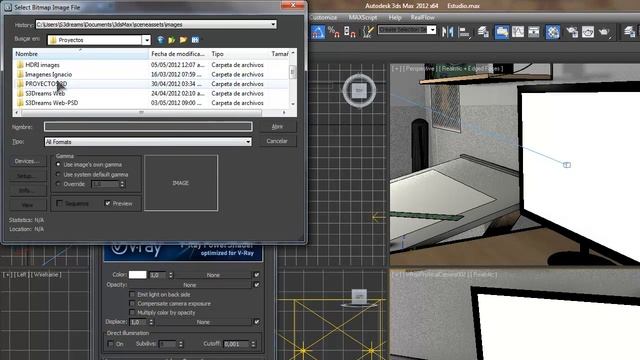Image resolution: width=640 pixels, height=360 pixels.
Task: Click the Devices button
Action: tap(27, 161)
